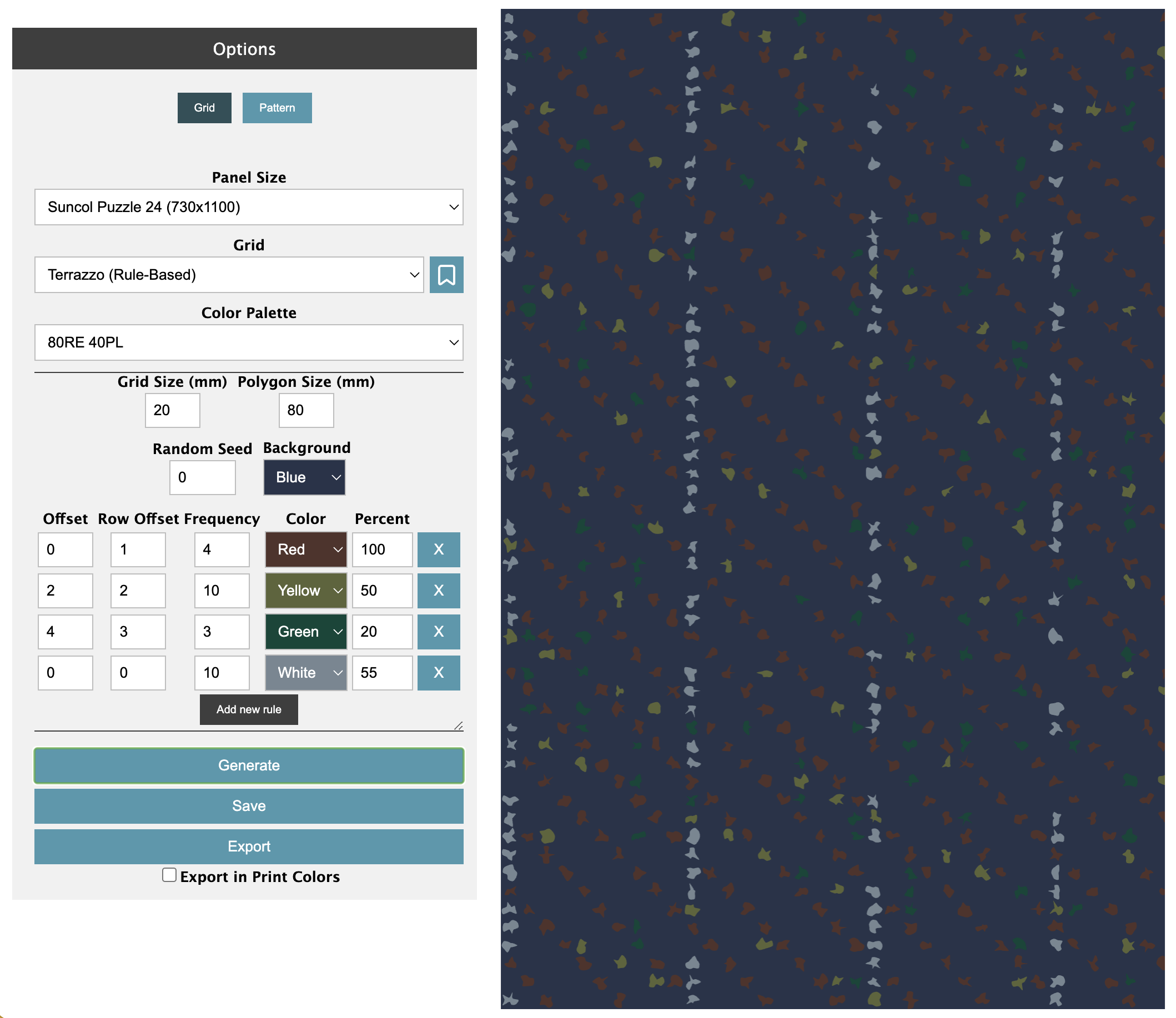Click the Save button
Screen dimensions: 1176x1018
pyautogui.click(x=249, y=805)
